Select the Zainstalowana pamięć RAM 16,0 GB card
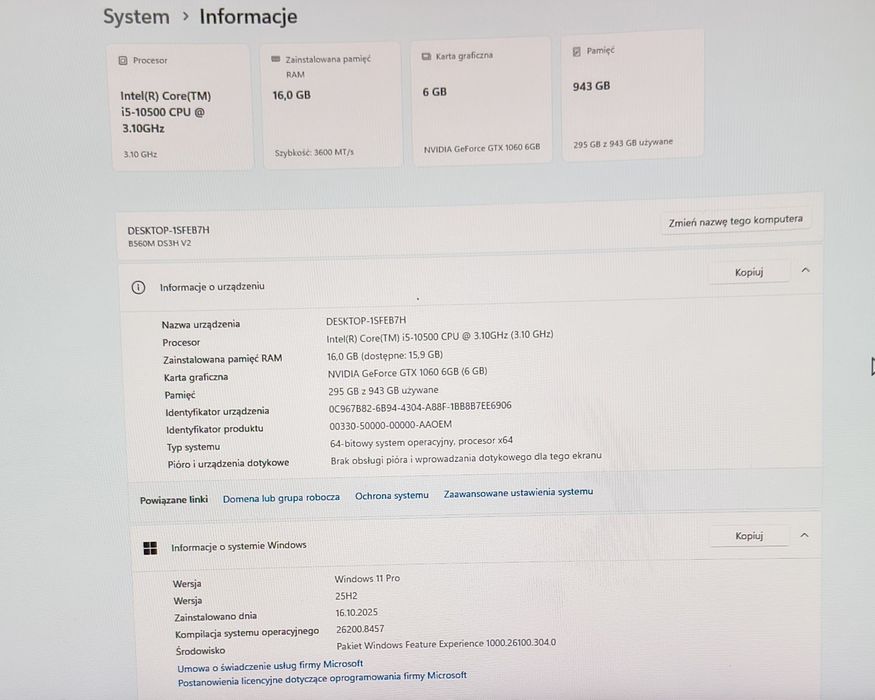The width and height of the screenshot is (875, 700). tap(331, 104)
